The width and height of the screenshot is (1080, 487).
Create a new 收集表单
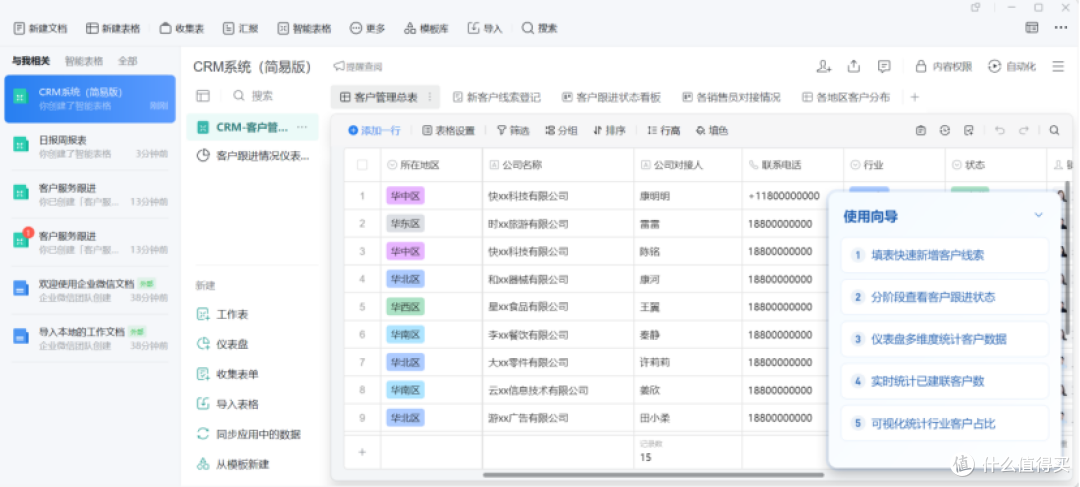pyautogui.click(x=227, y=374)
